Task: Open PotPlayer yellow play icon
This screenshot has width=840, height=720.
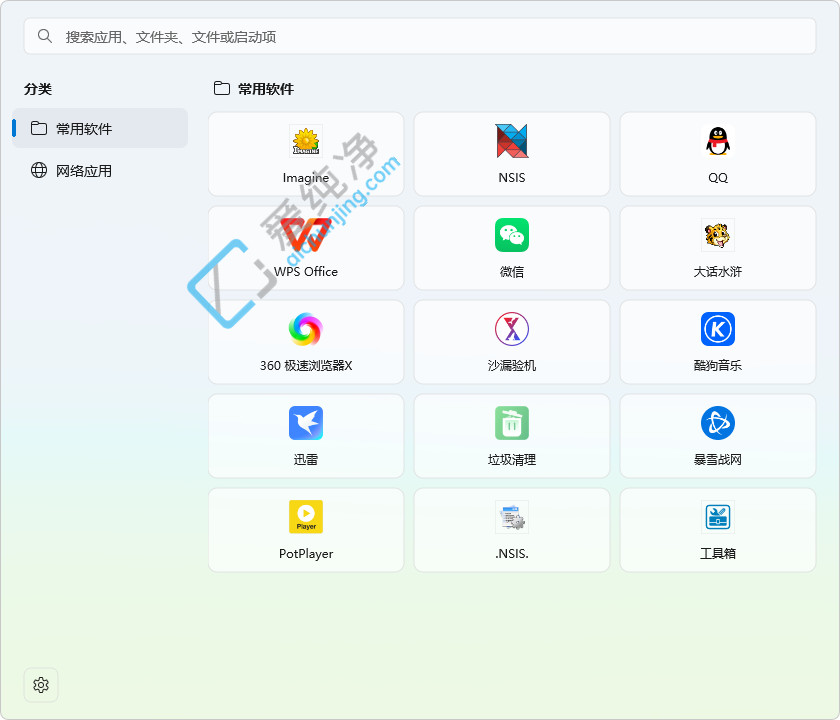Action: click(x=306, y=517)
